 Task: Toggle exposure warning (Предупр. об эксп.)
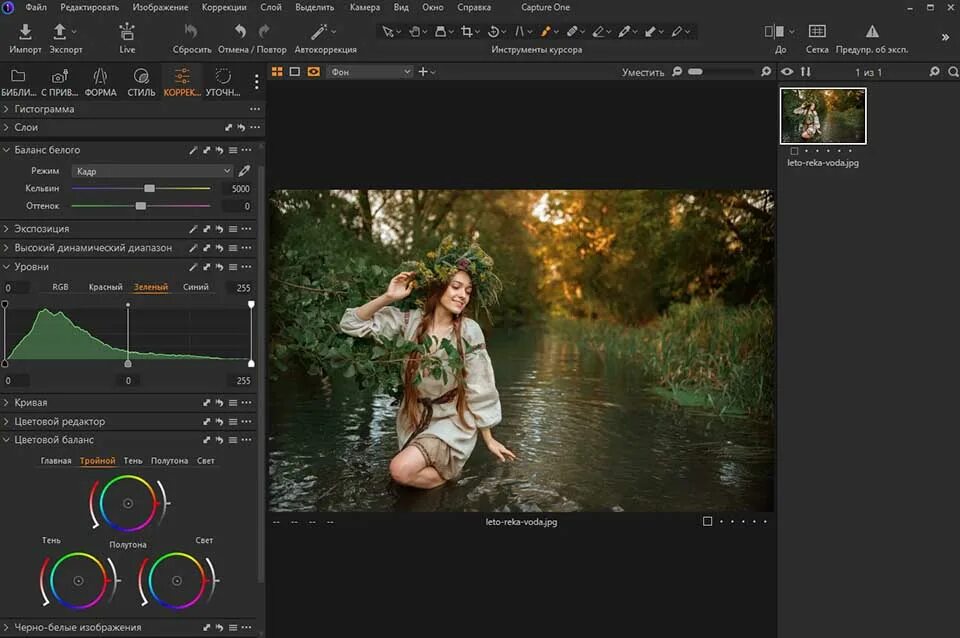pos(872,32)
